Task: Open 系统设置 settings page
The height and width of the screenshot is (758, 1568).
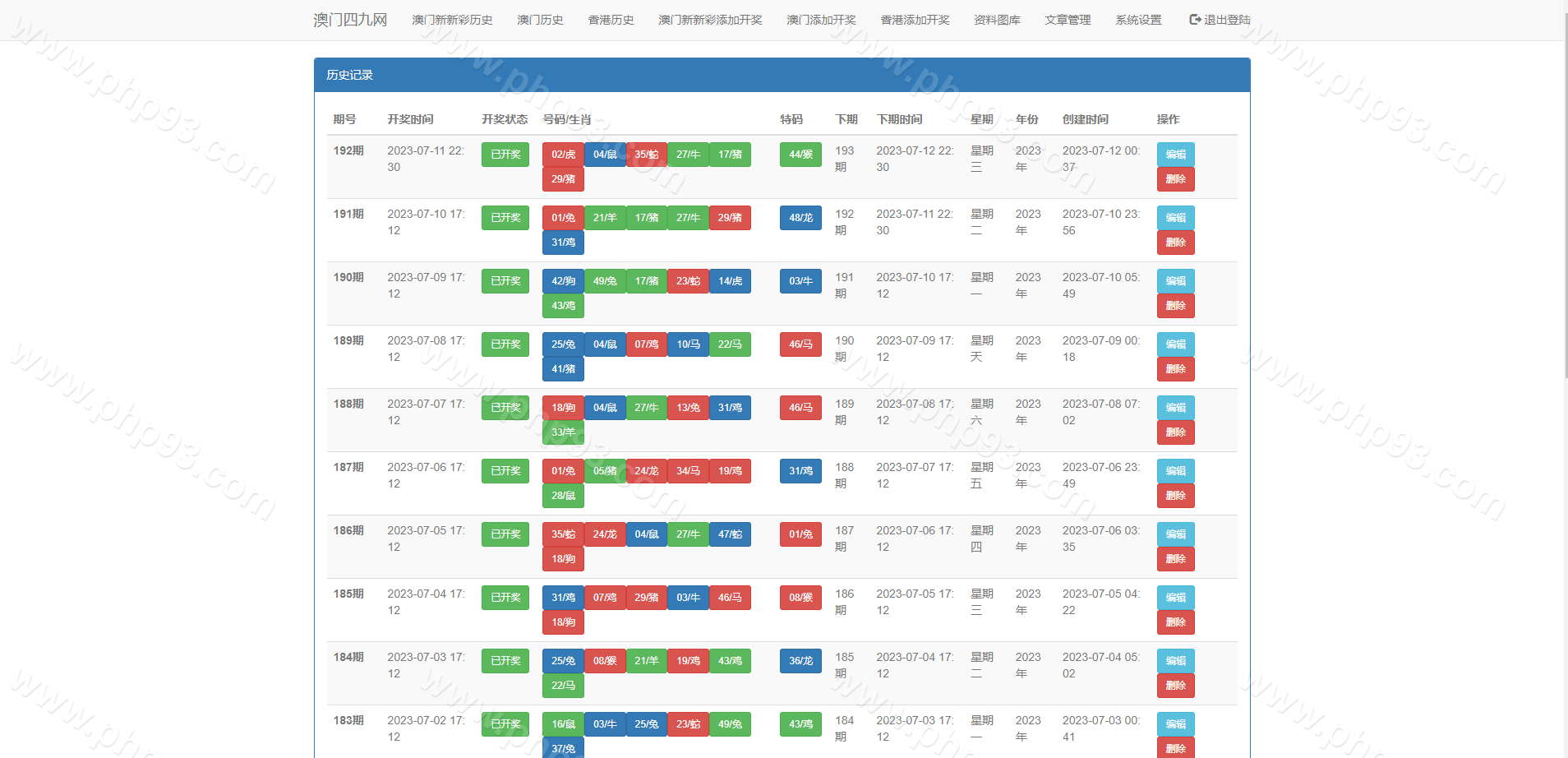Action: (1138, 20)
